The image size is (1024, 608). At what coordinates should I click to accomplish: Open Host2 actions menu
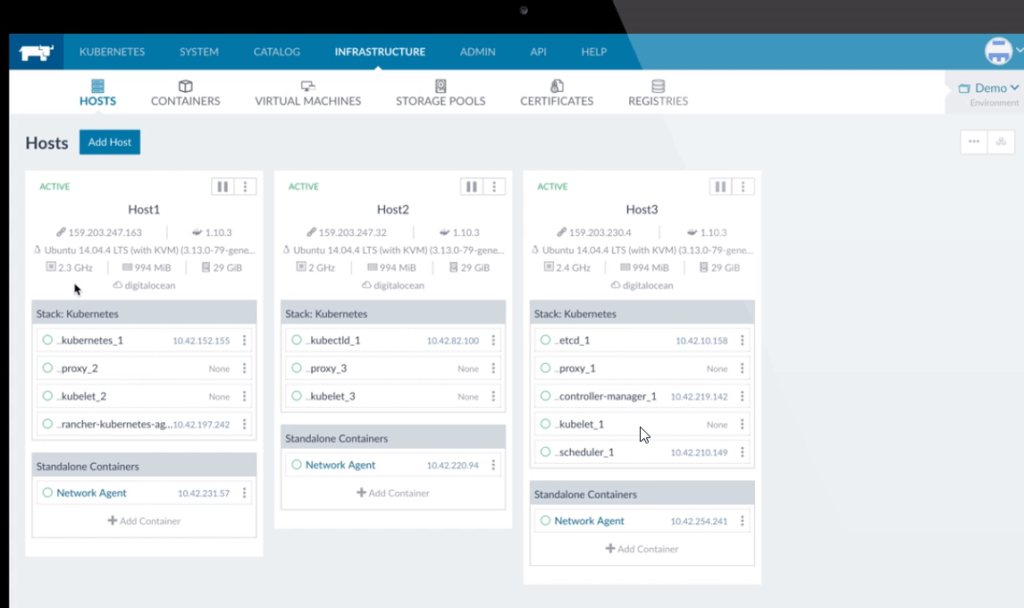coord(494,187)
